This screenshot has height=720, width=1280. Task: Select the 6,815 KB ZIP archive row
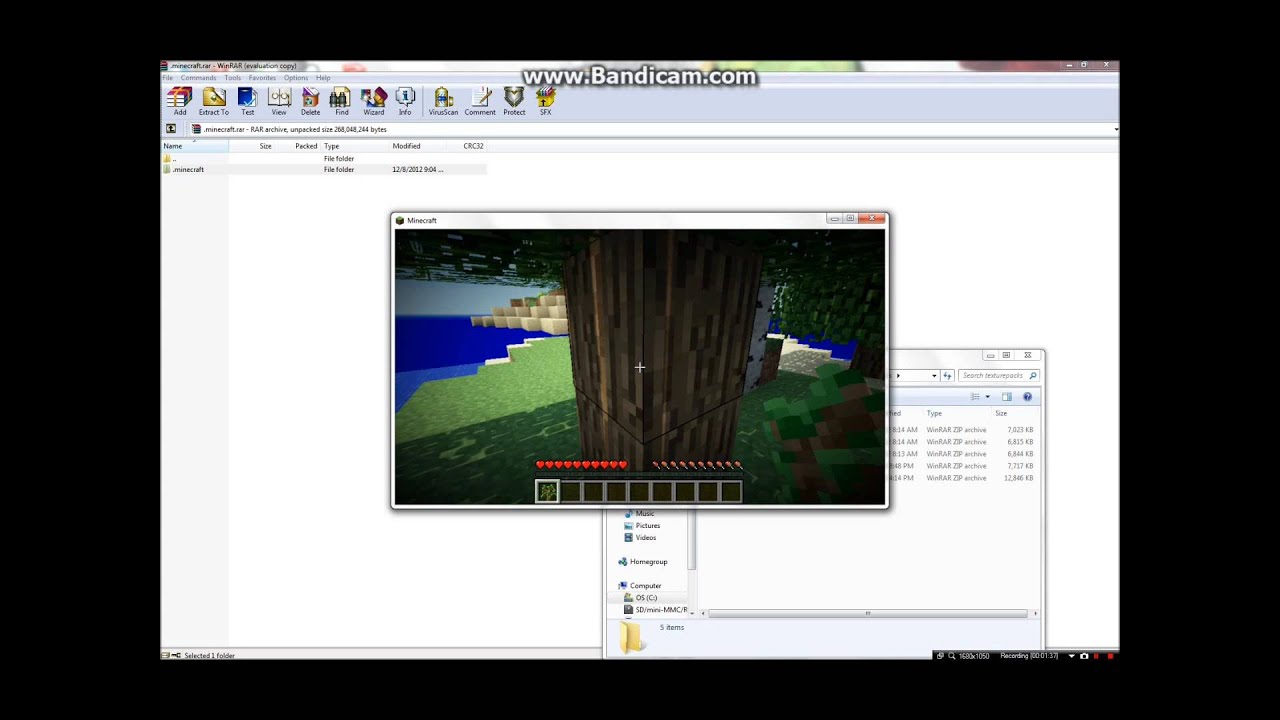point(964,442)
